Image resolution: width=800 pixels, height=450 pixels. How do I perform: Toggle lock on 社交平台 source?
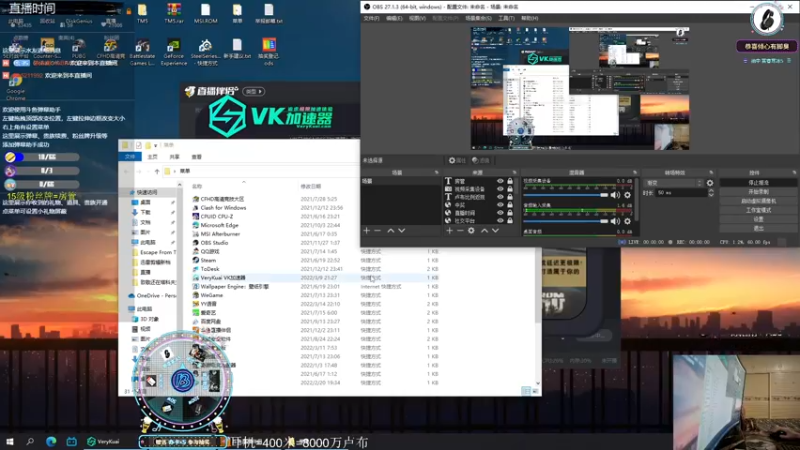pyautogui.click(x=510, y=220)
